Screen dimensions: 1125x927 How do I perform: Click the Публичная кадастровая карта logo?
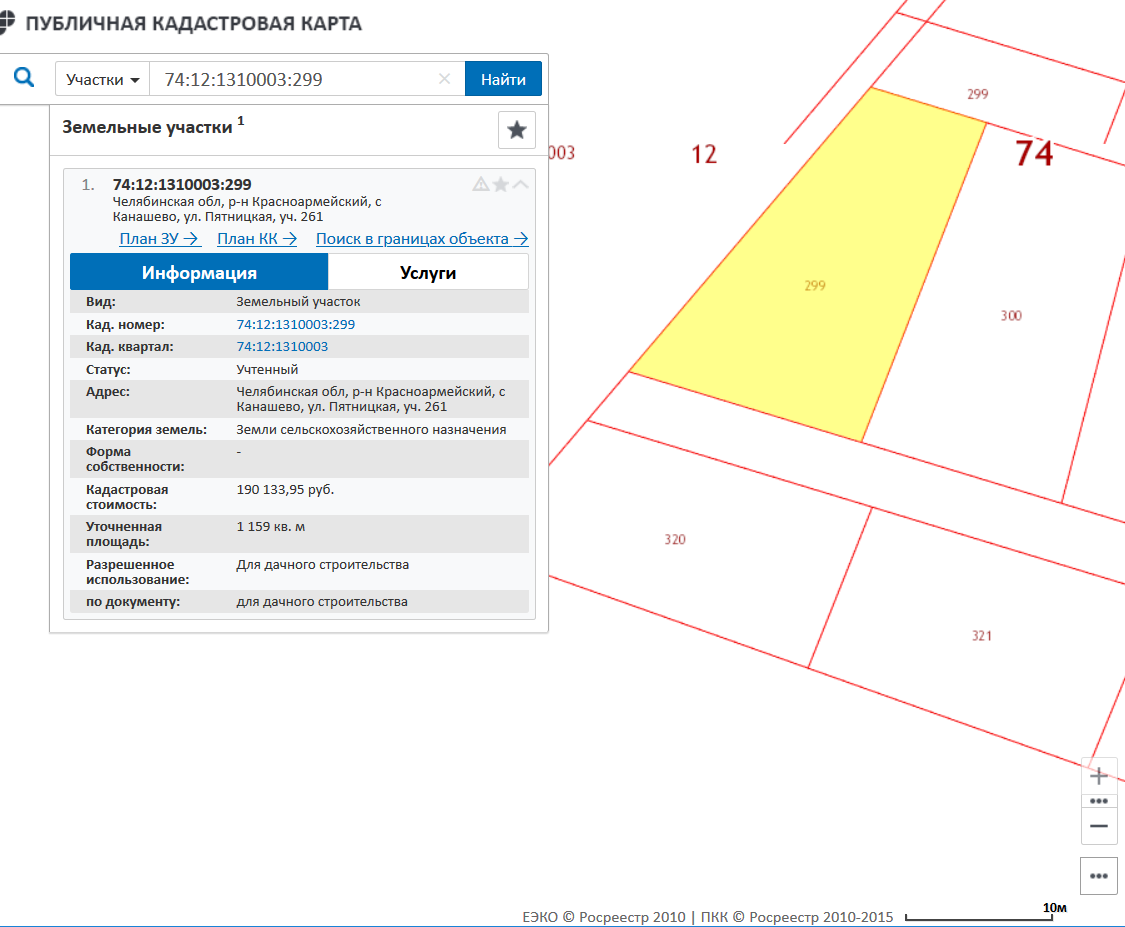(x=182, y=24)
